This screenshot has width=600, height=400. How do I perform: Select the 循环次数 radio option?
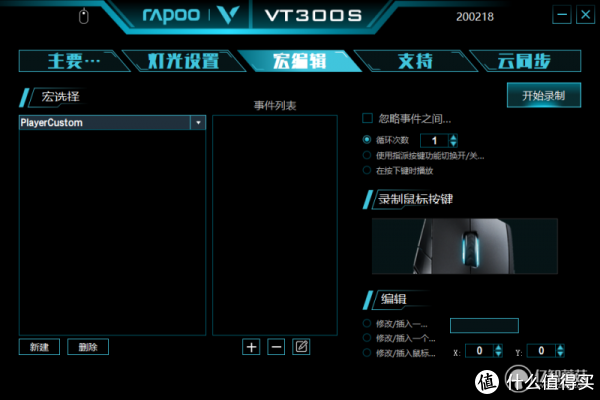(367, 140)
